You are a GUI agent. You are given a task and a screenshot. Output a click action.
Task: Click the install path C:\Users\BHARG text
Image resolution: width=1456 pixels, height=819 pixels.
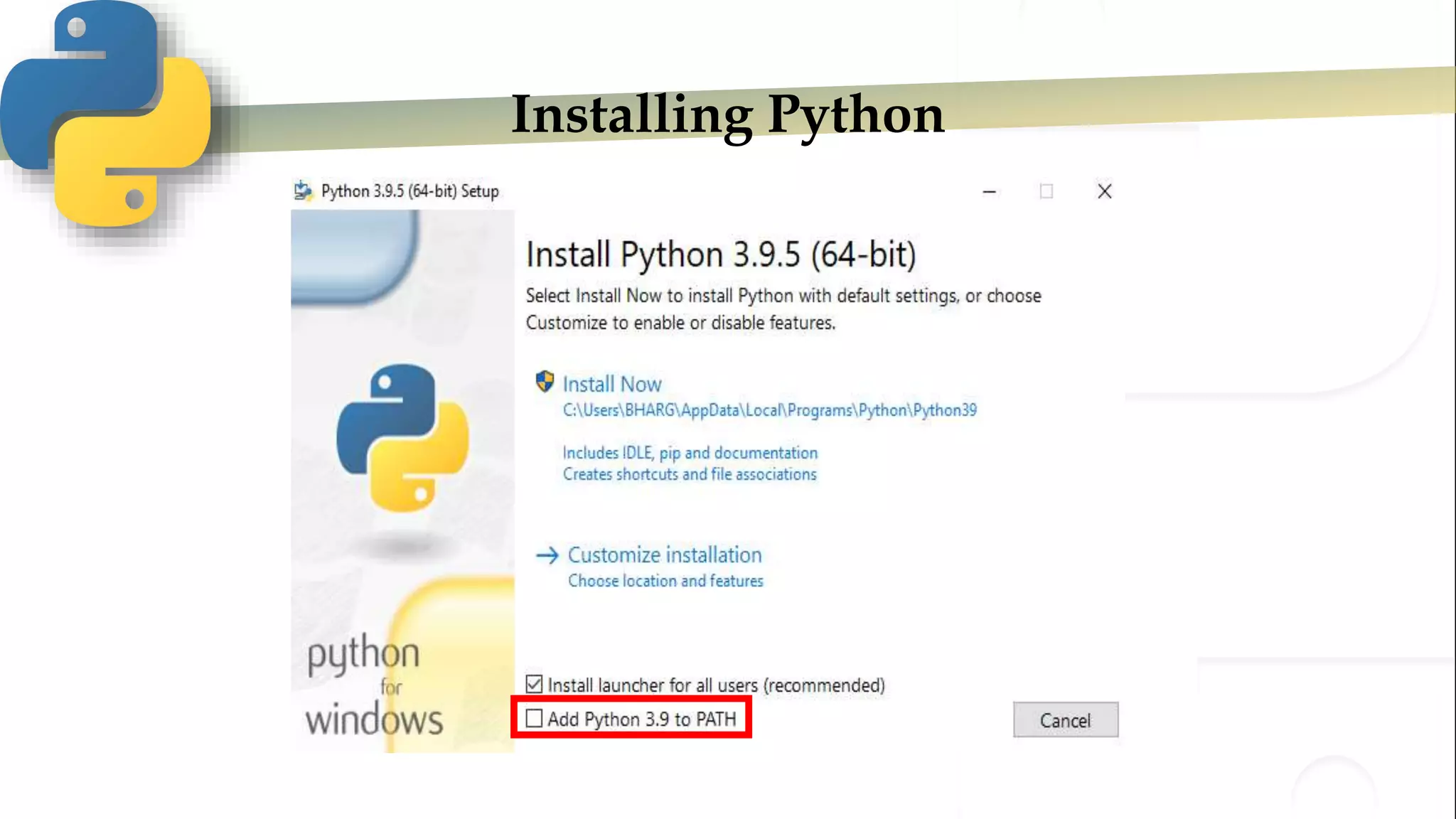(769, 410)
